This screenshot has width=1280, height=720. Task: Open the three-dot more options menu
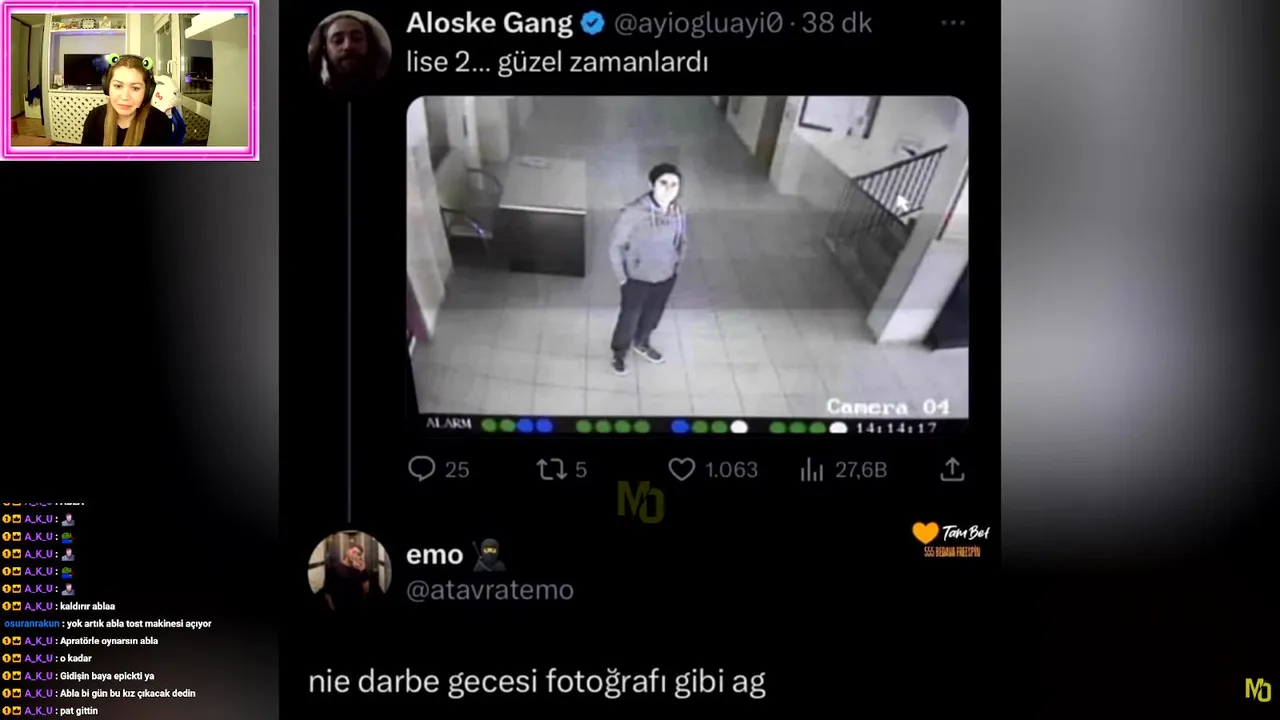point(952,23)
